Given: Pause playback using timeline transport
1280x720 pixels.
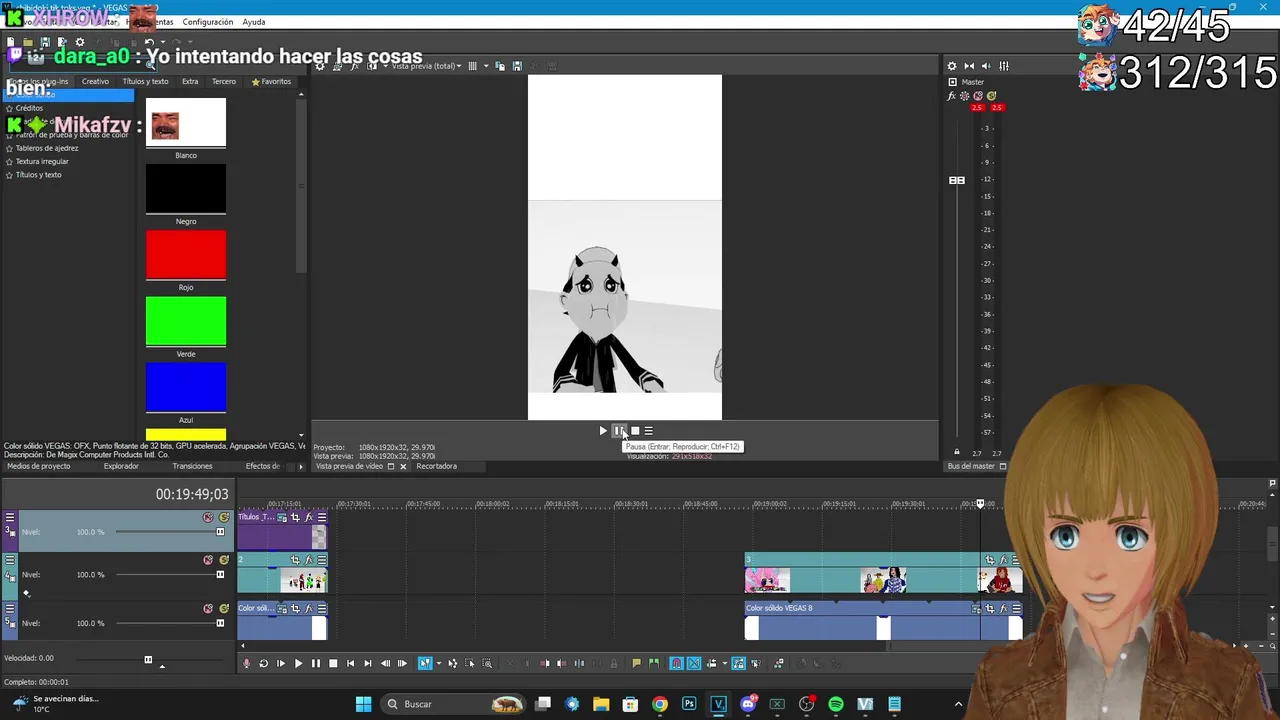Looking at the screenshot, I should (x=315, y=663).
